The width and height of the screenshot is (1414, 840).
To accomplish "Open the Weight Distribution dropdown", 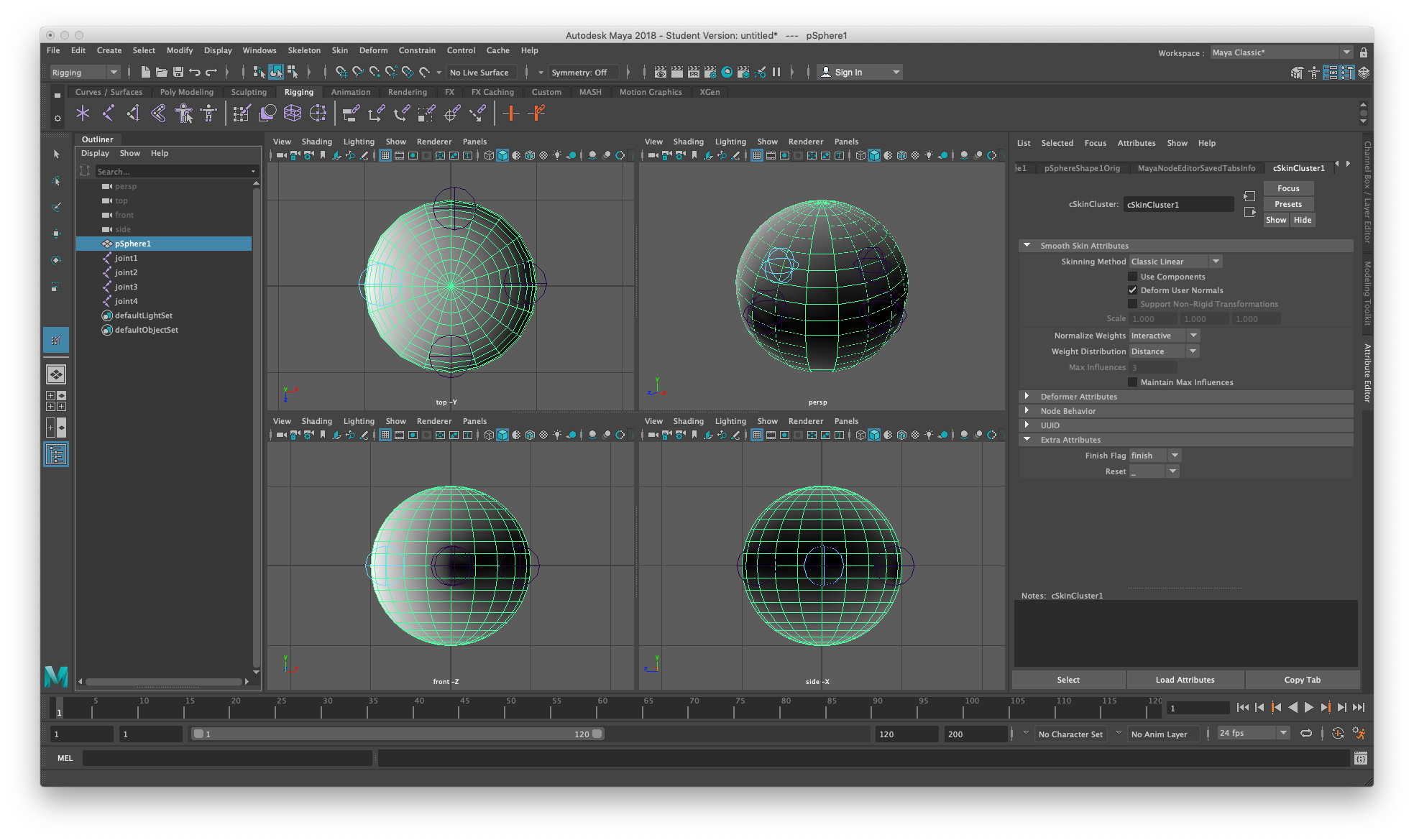I will click(1164, 351).
